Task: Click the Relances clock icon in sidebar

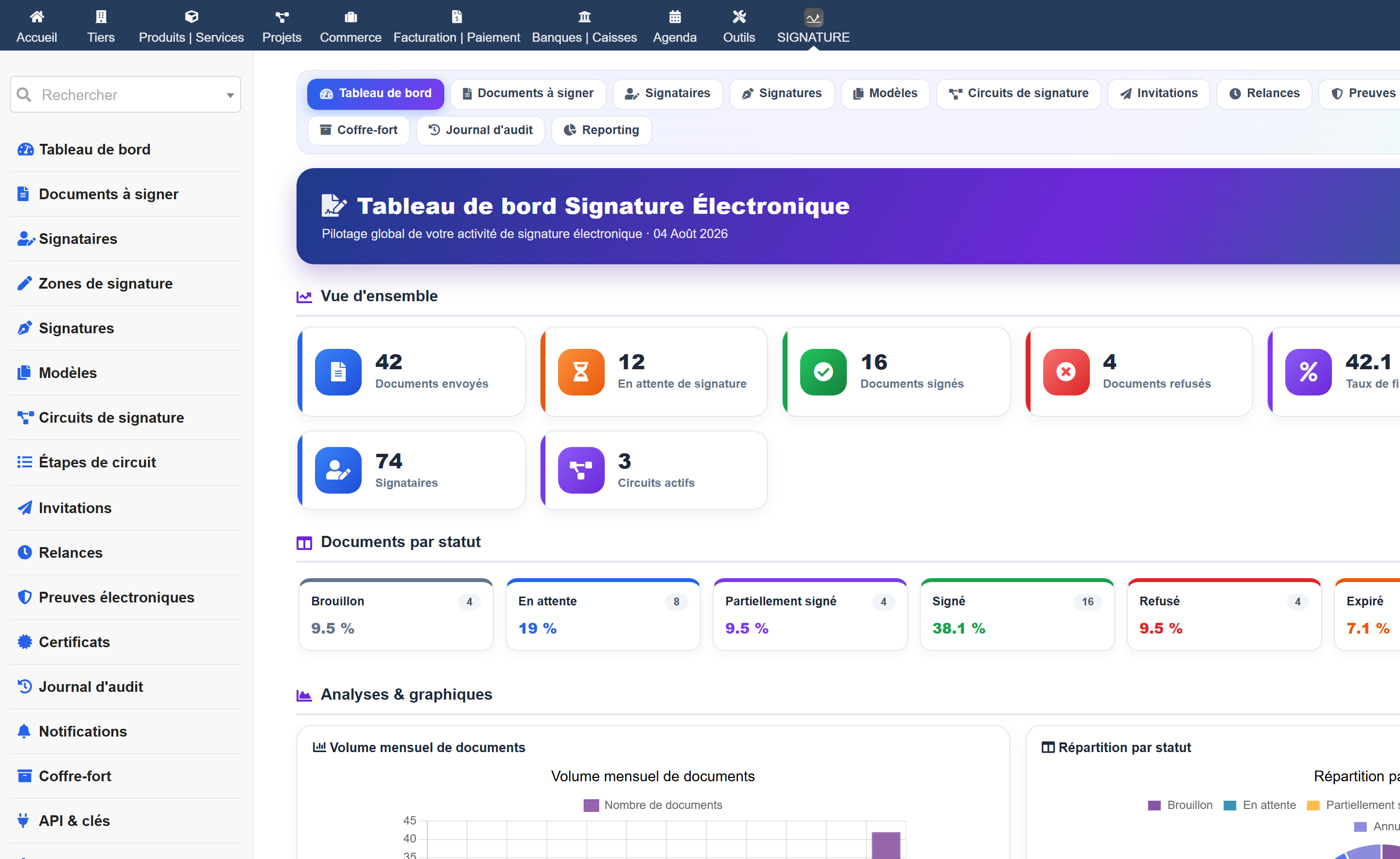Action: pyautogui.click(x=24, y=552)
